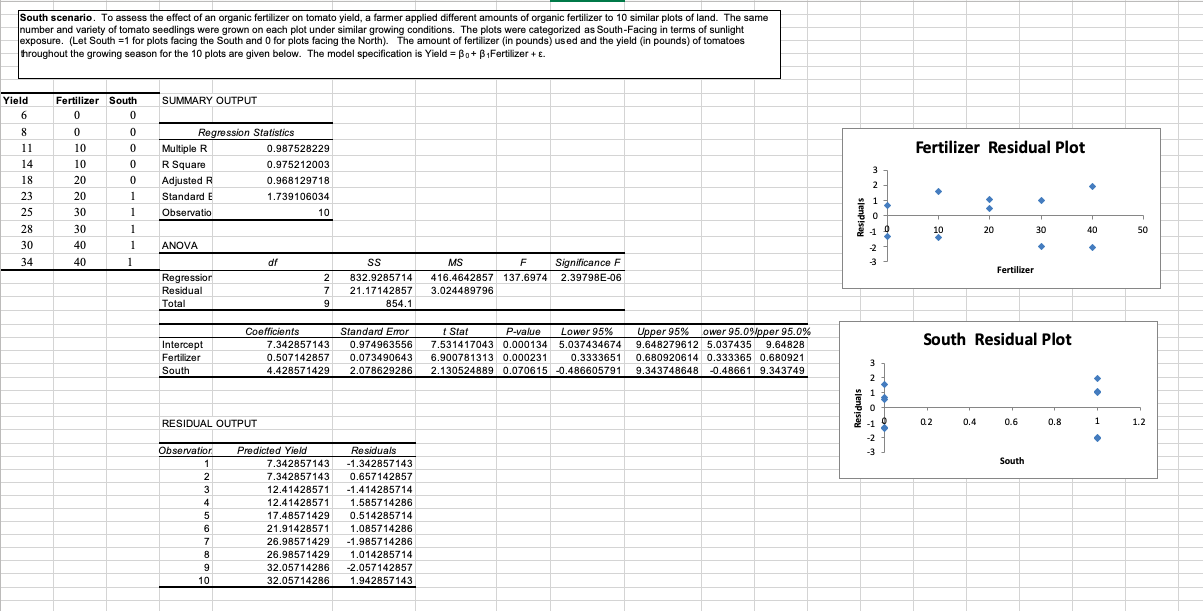Viewport: 1203px width, 611px height.
Task: Click the "Significance F" header cell
Action: click(x=589, y=262)
